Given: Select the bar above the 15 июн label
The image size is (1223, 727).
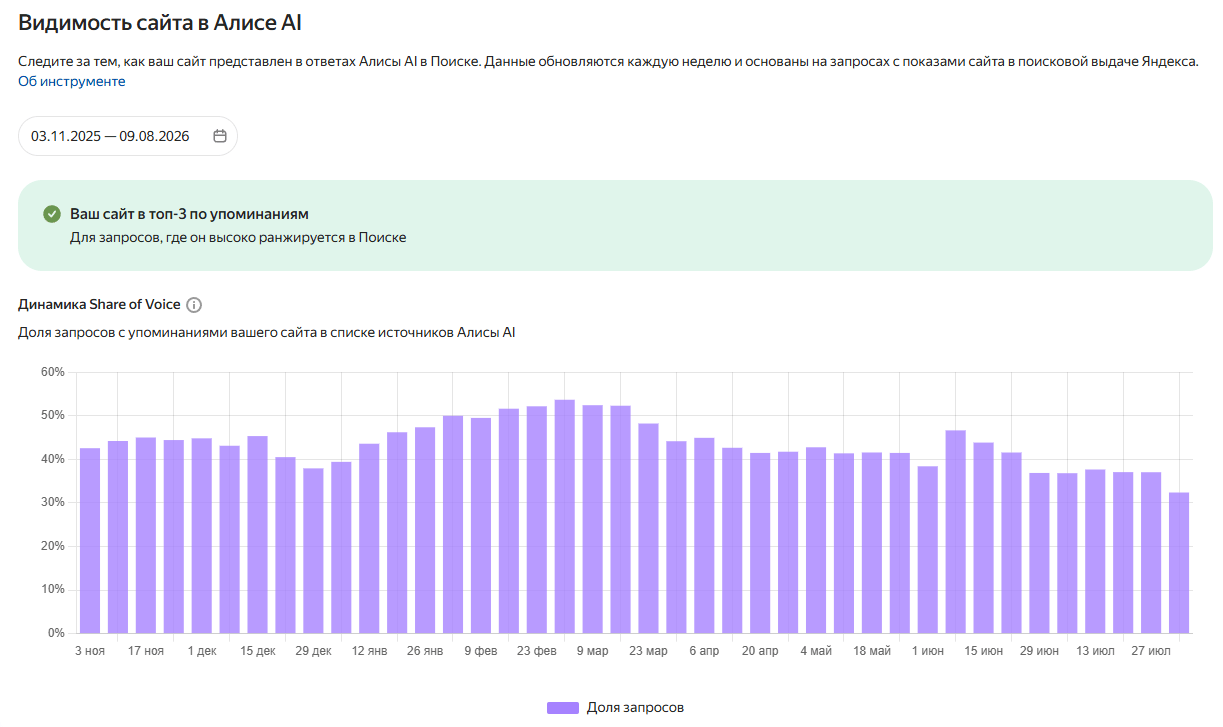Looking at the screenshot, I should tap(984, 538).
